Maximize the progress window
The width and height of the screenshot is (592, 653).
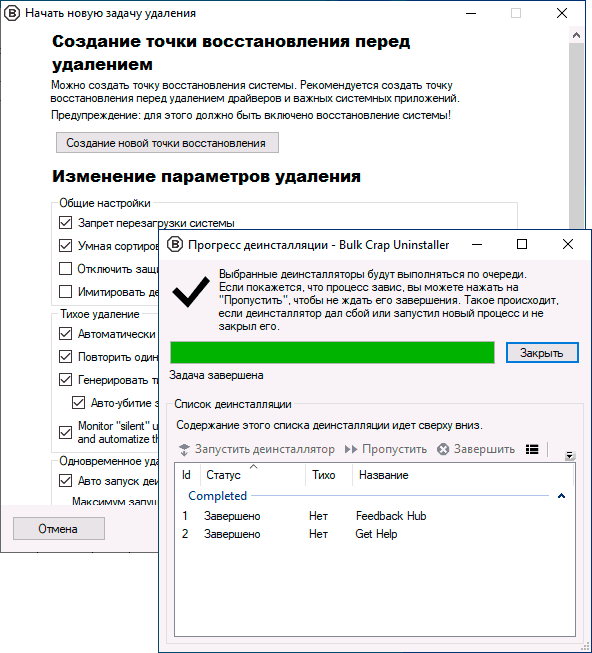click(522, 244)
